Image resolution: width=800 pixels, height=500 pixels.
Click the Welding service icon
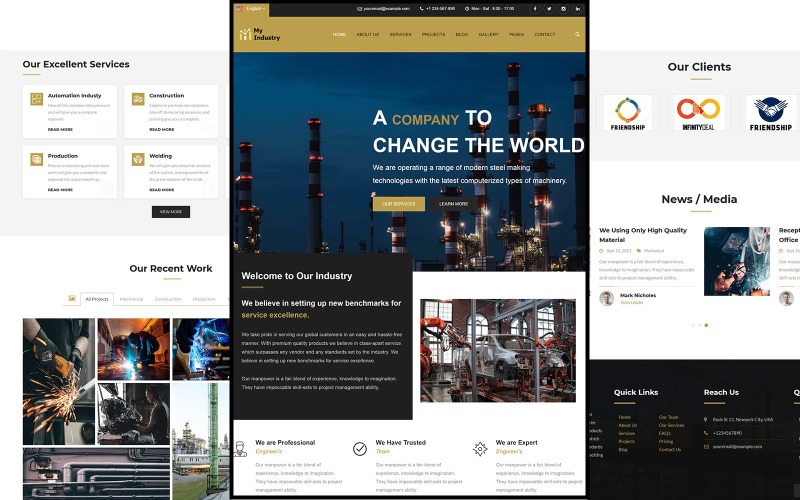pyautogui.click(x=138, y=159)
